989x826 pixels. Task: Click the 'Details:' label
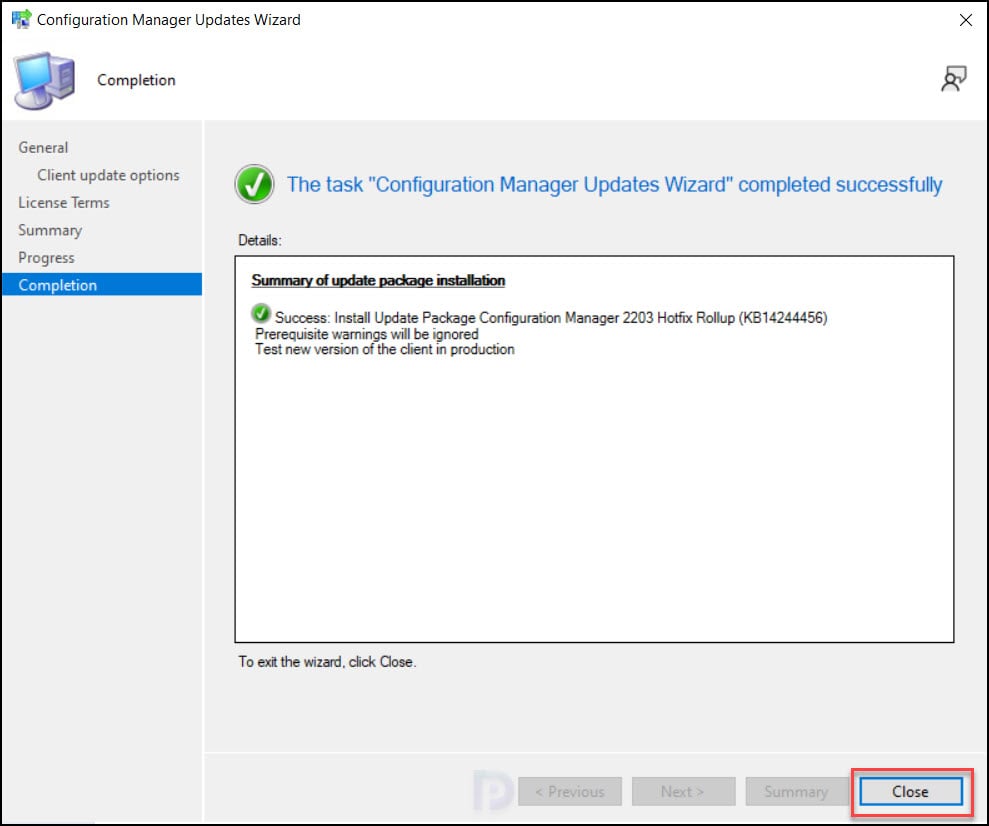coord(260,240)
